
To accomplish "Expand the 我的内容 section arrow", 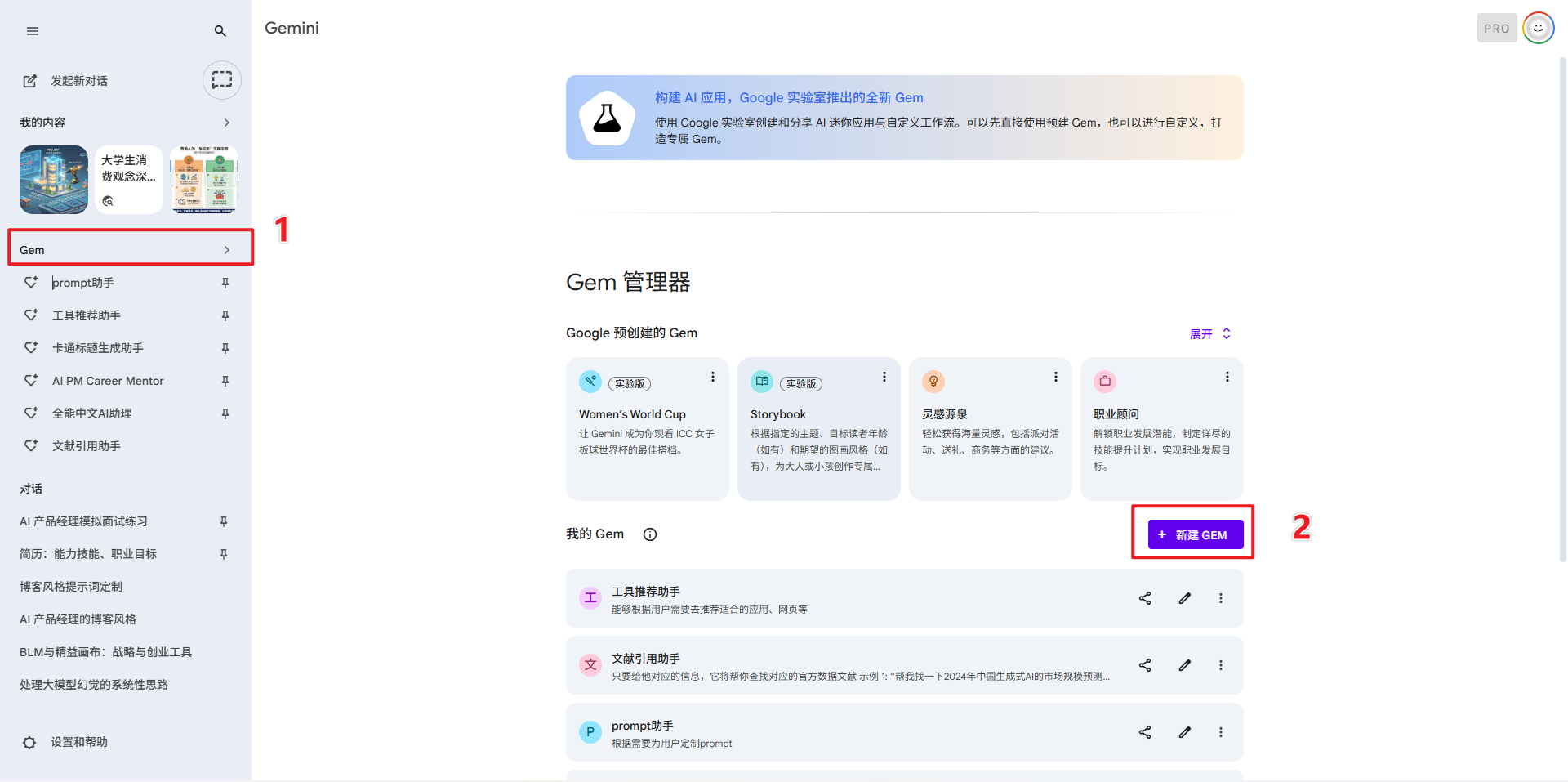I will 227,123.
